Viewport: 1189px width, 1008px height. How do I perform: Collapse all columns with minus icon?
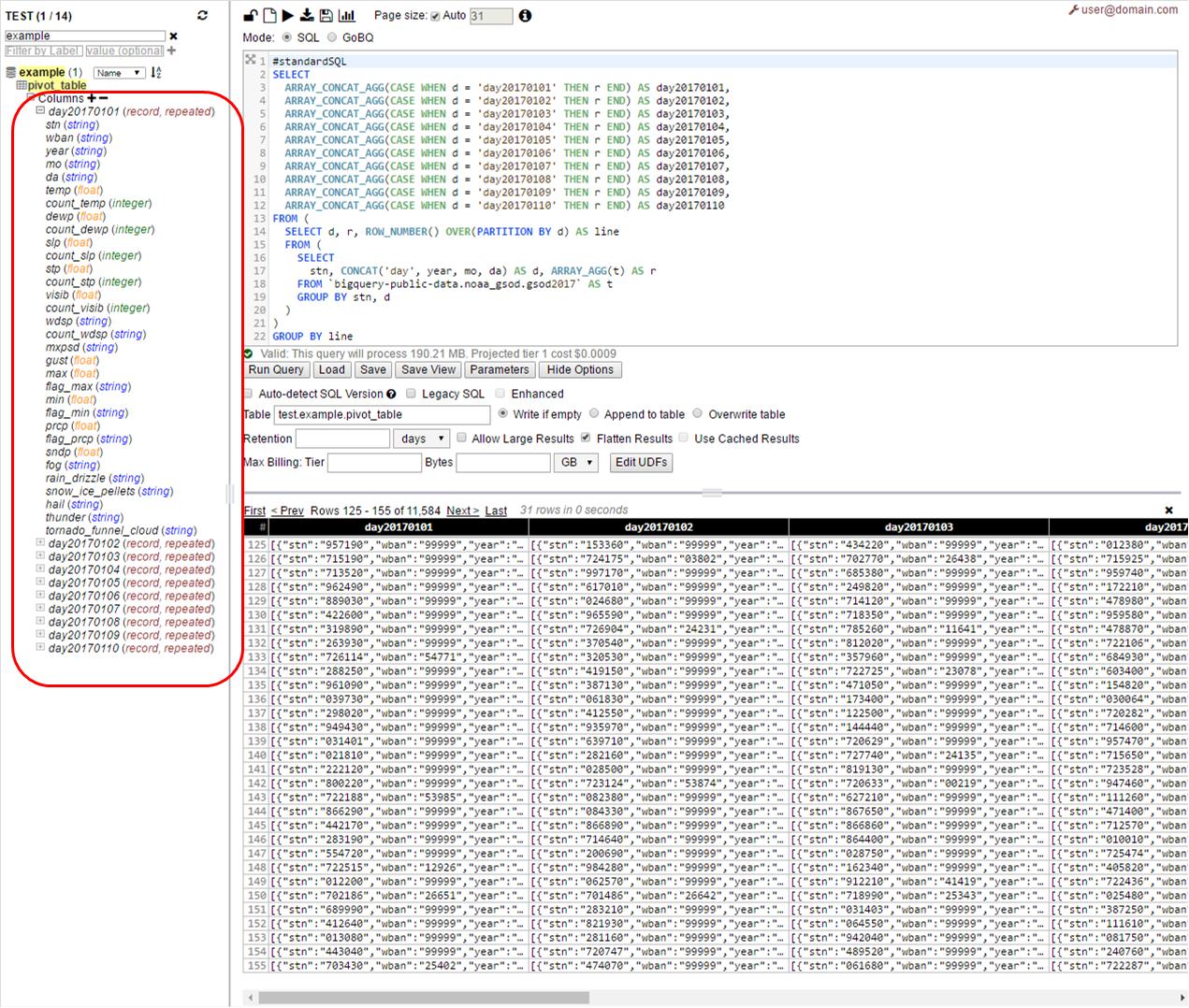(103, 98)
